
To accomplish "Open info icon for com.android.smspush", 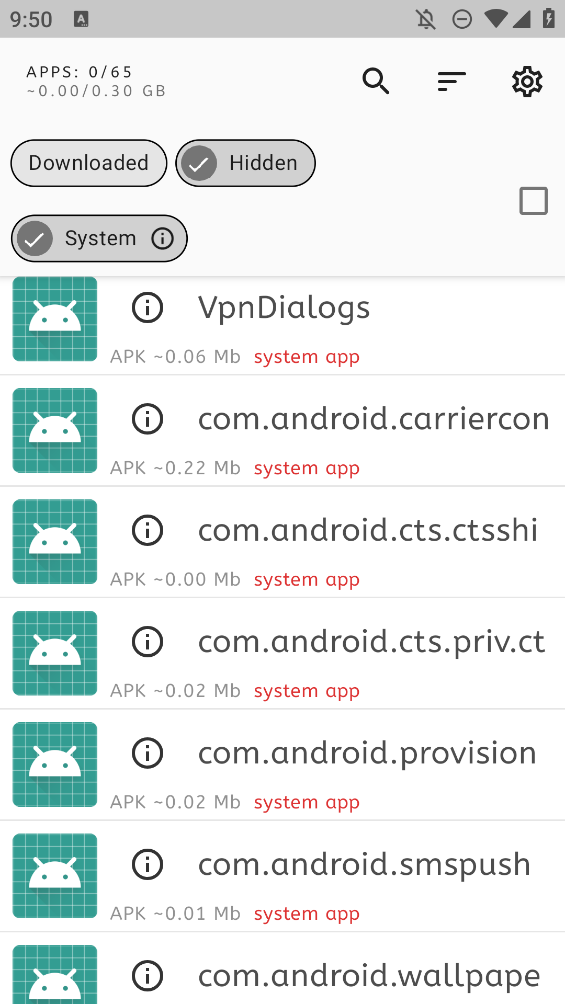I will point(147,864).
